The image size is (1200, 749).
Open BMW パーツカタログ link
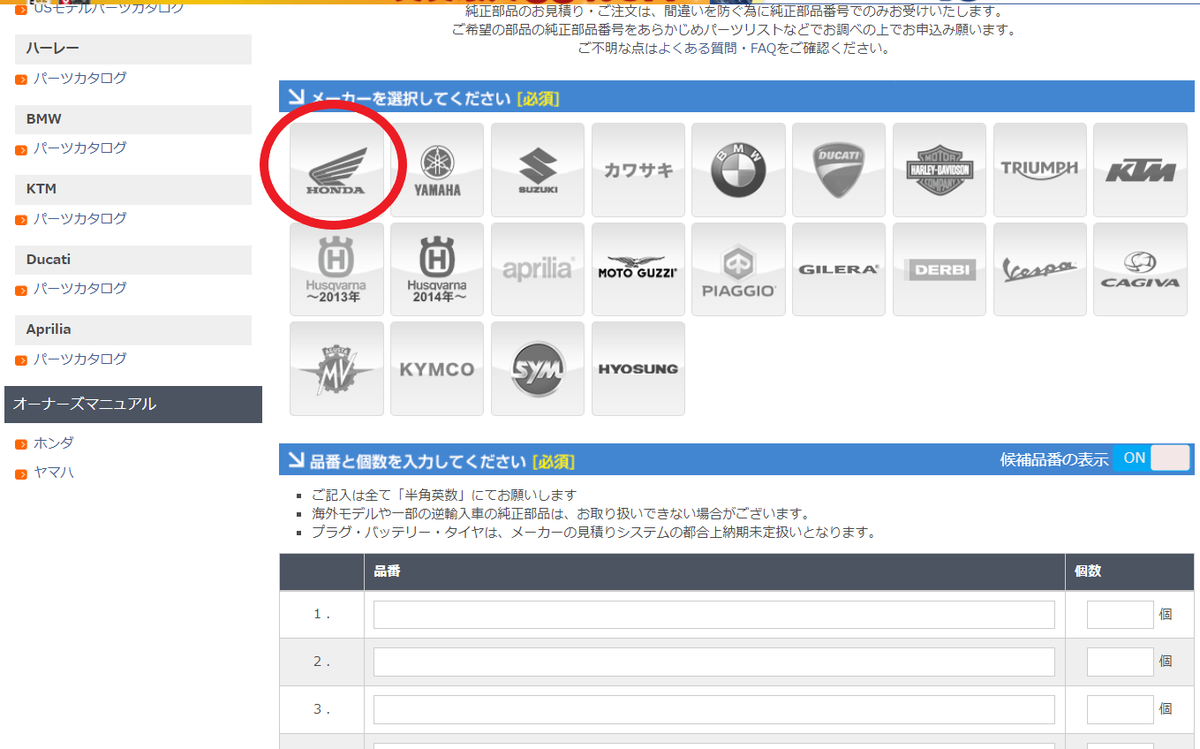click(x=80, y=148)
